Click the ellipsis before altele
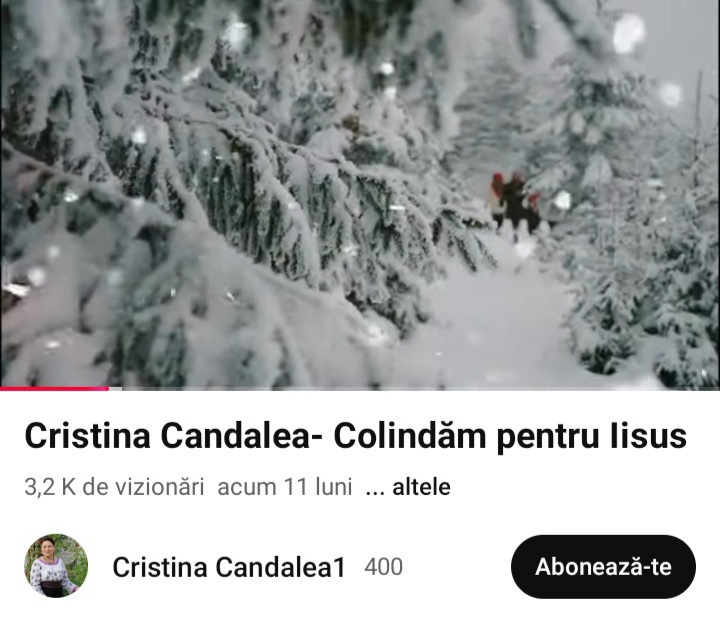 (x=374, y=488)
